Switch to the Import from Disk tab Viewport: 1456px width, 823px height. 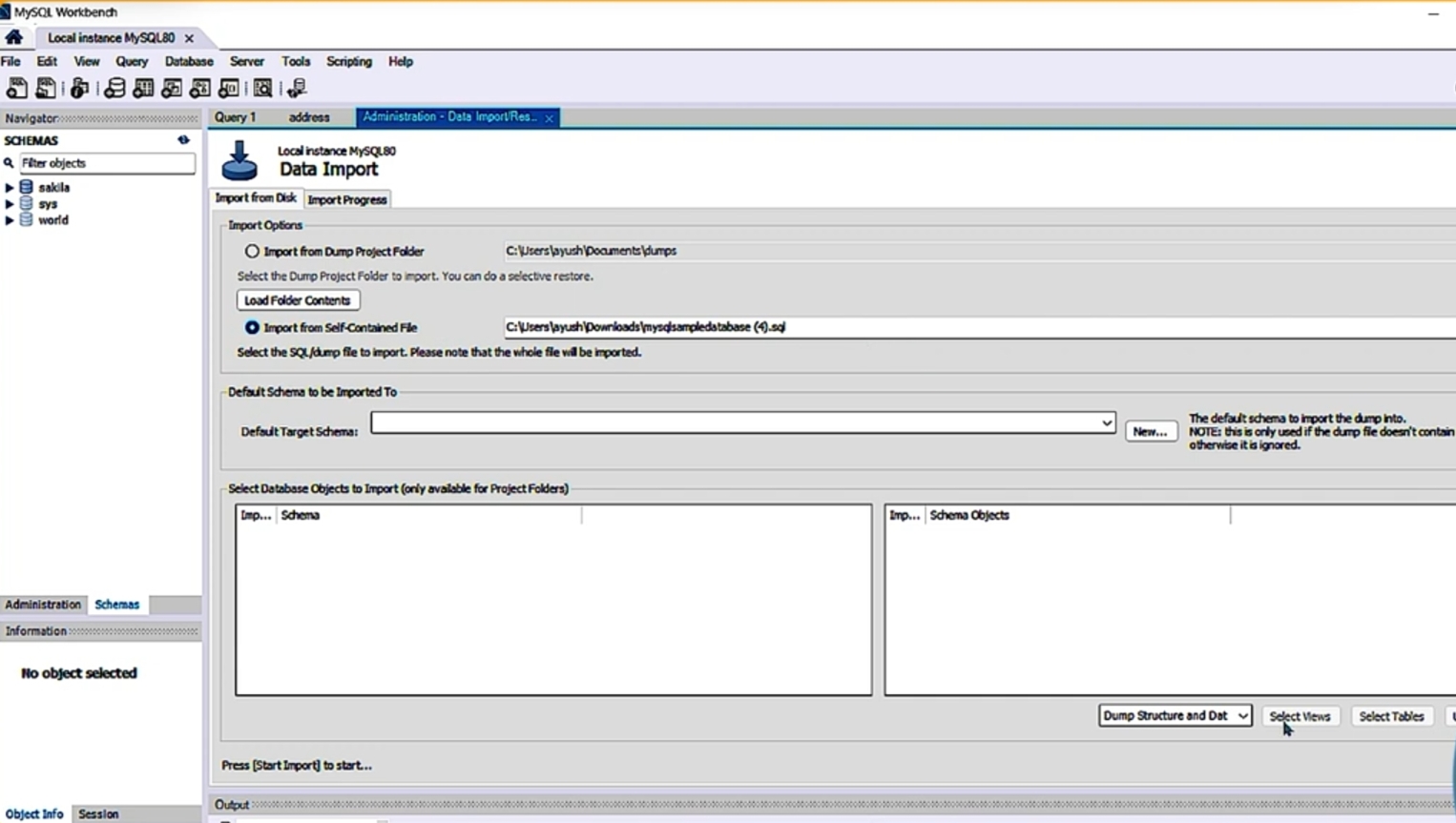[x=256, y=198]
